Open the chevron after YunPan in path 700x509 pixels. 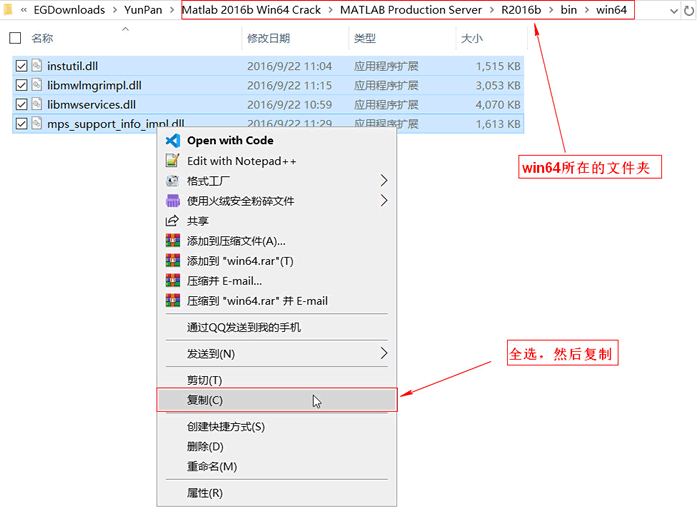(172, 10)
